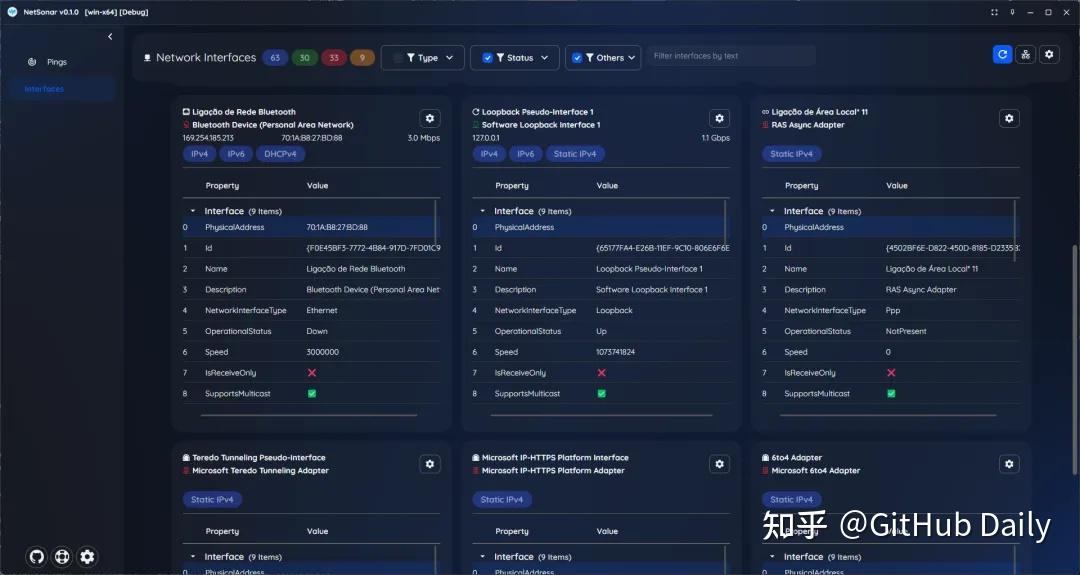Click the blue 63 total interfaces badge

pos(275,58)
